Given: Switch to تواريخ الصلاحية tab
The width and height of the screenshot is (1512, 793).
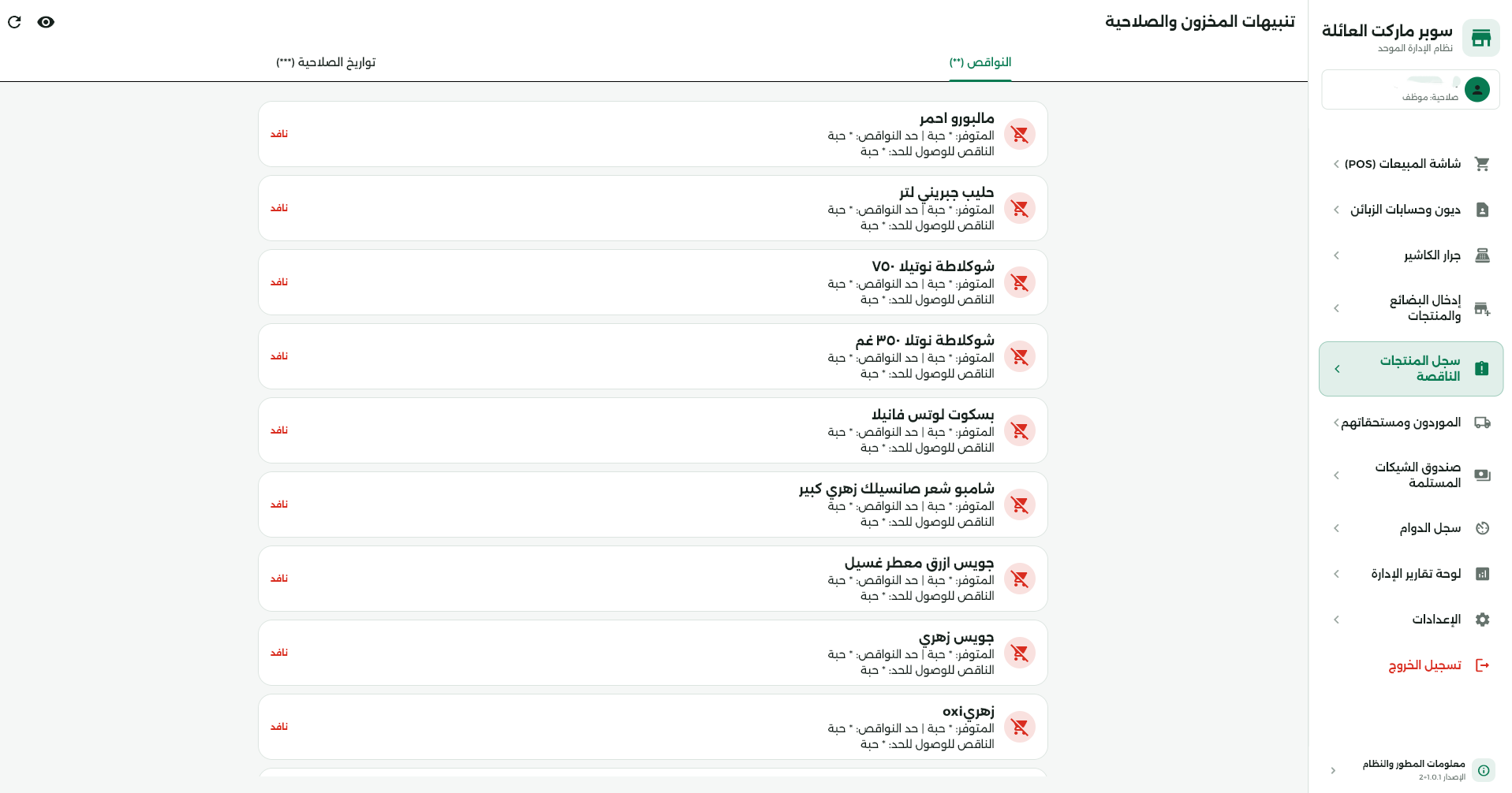Looking at the screenshot, I should tap(326, 62).
